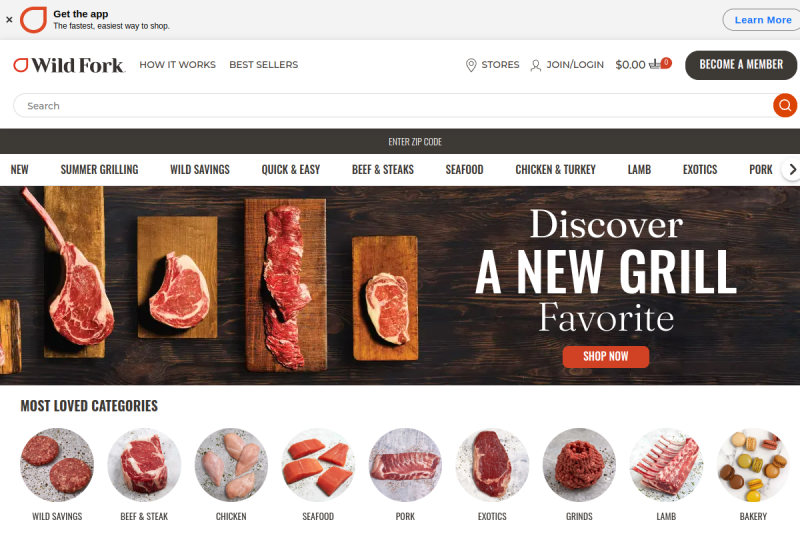Click the orange search magnifier icon
The image size is (800, 533).
point(785,106)
